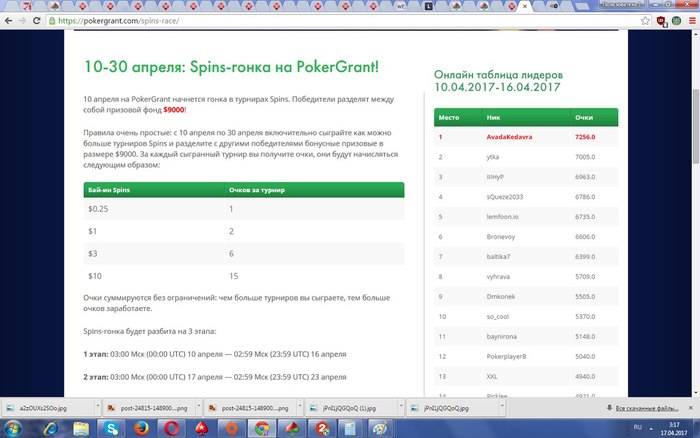This screenshot has width=700, height=438.
Task: Close the downloads bar
Action: tap(691, 408)
